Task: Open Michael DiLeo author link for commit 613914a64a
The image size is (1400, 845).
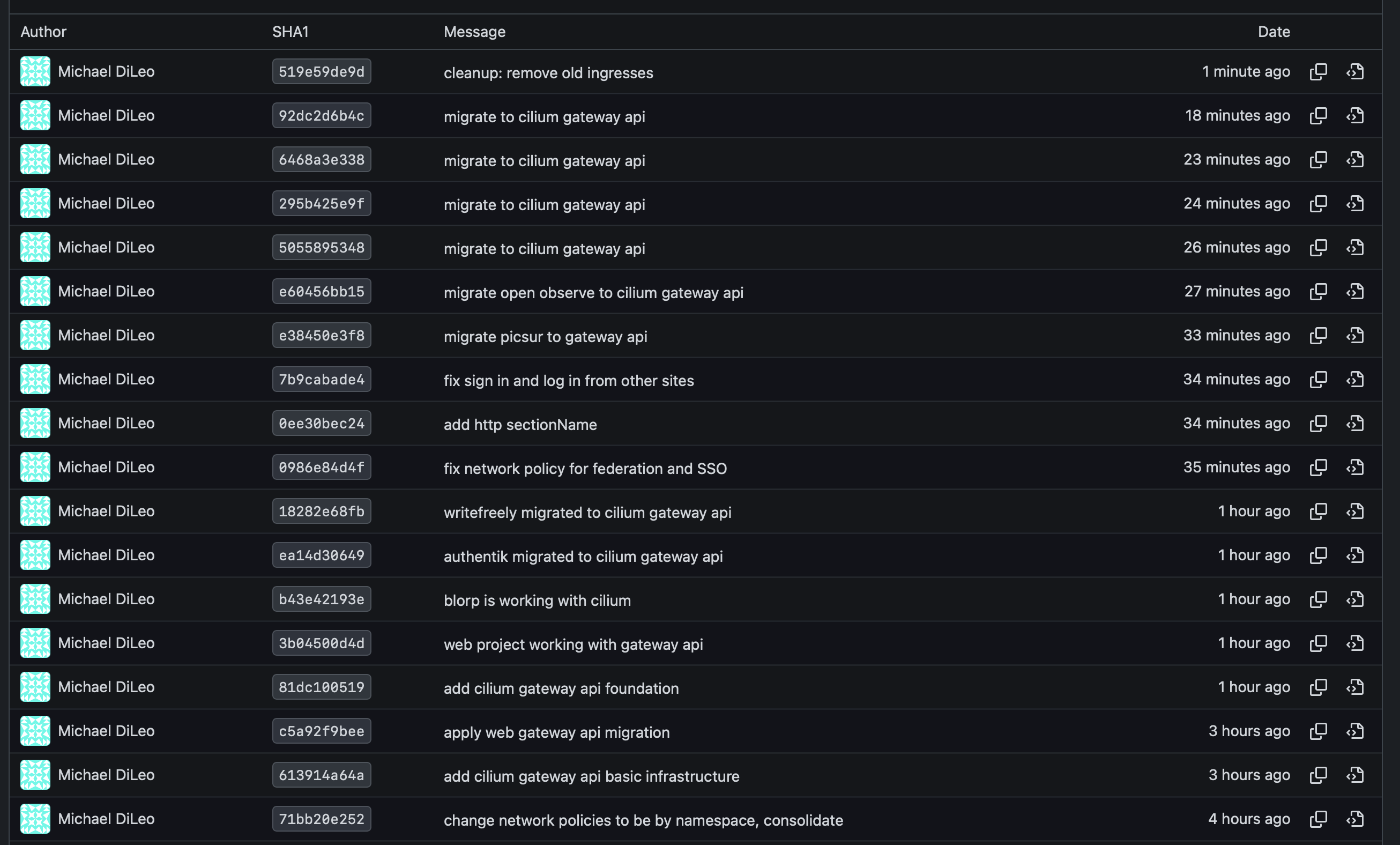Action: click(106, 775)
